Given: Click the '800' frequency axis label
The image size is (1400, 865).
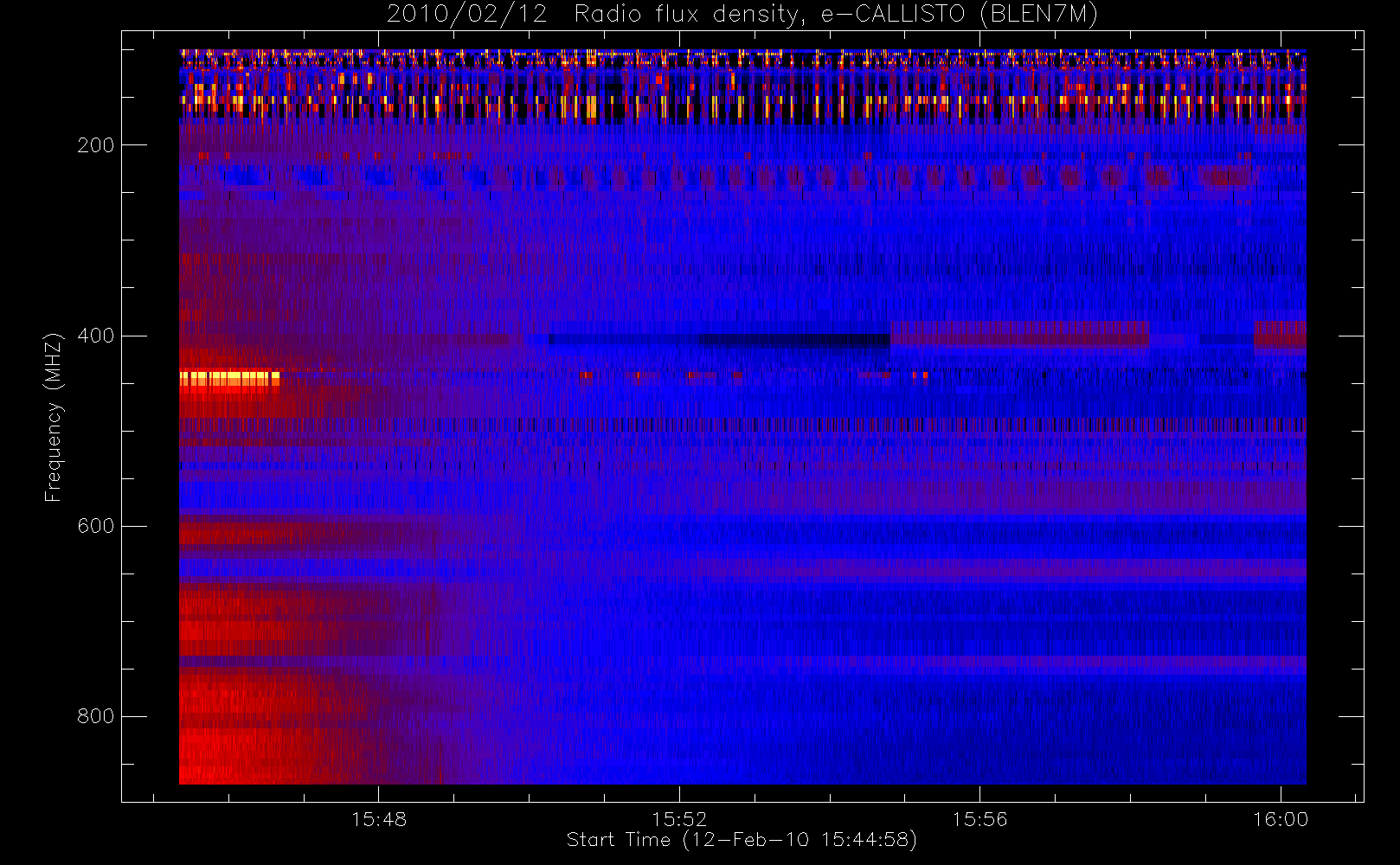Looking at the screenshot, I should coord(96,716).
